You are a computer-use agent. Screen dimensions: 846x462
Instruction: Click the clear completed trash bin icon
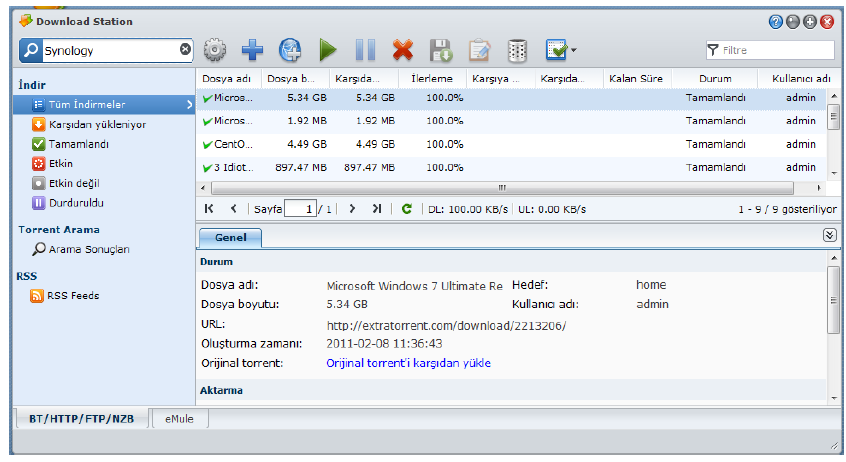click(x=516, y=49)
